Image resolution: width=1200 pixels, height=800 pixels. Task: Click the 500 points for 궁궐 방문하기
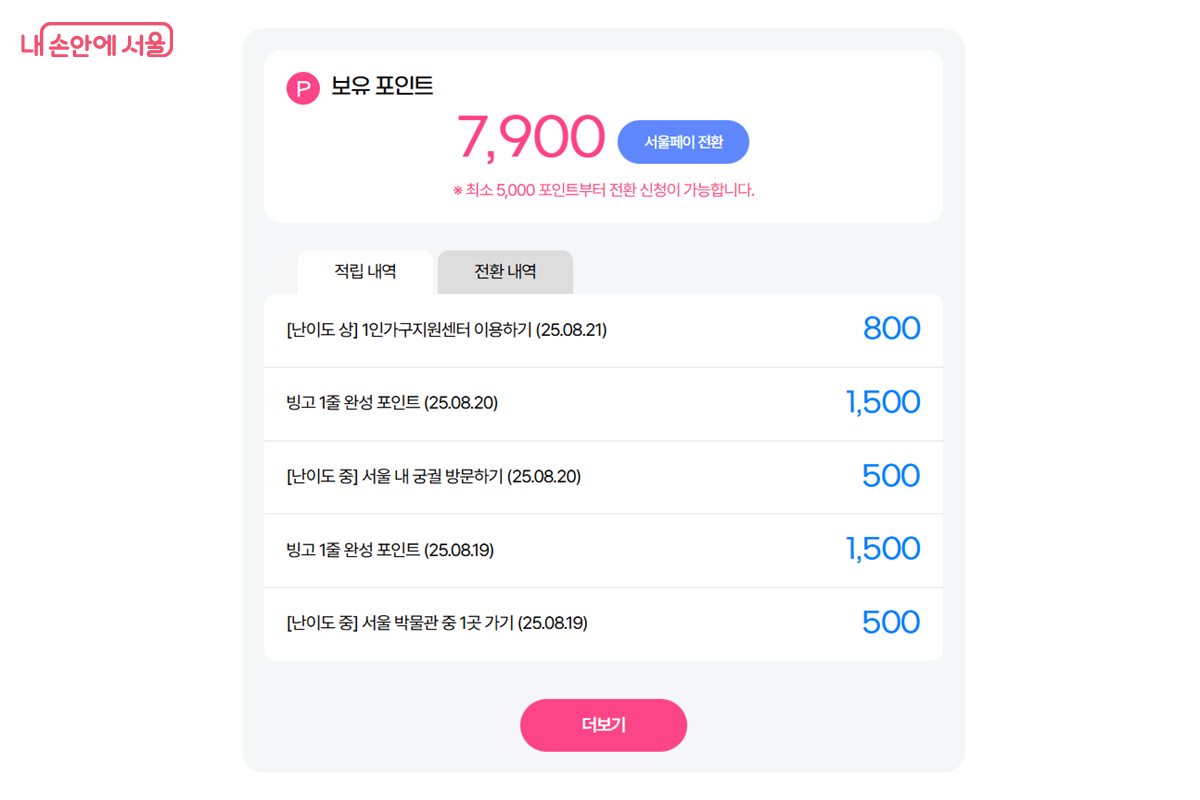[x=890, y=475]
